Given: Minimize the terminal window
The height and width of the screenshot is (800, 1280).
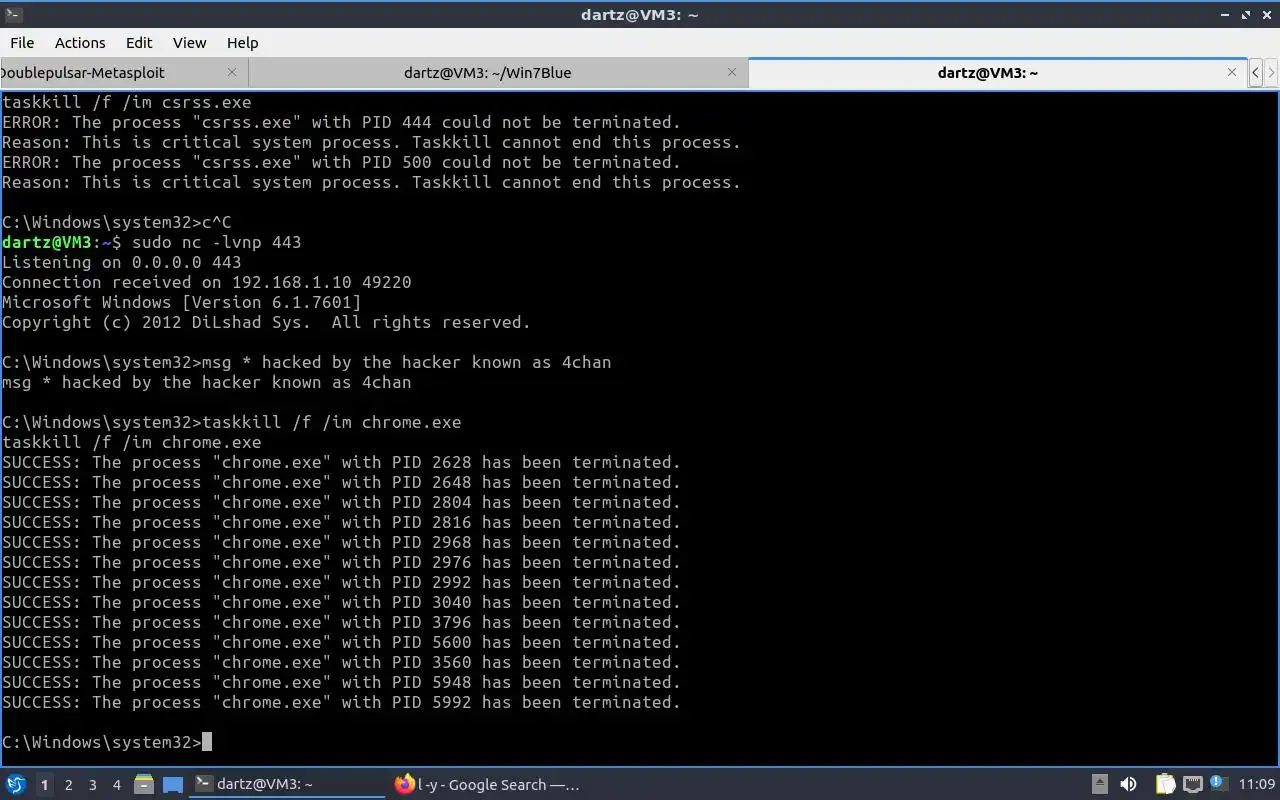Looking at the screenshot, I should (1225, 14).
